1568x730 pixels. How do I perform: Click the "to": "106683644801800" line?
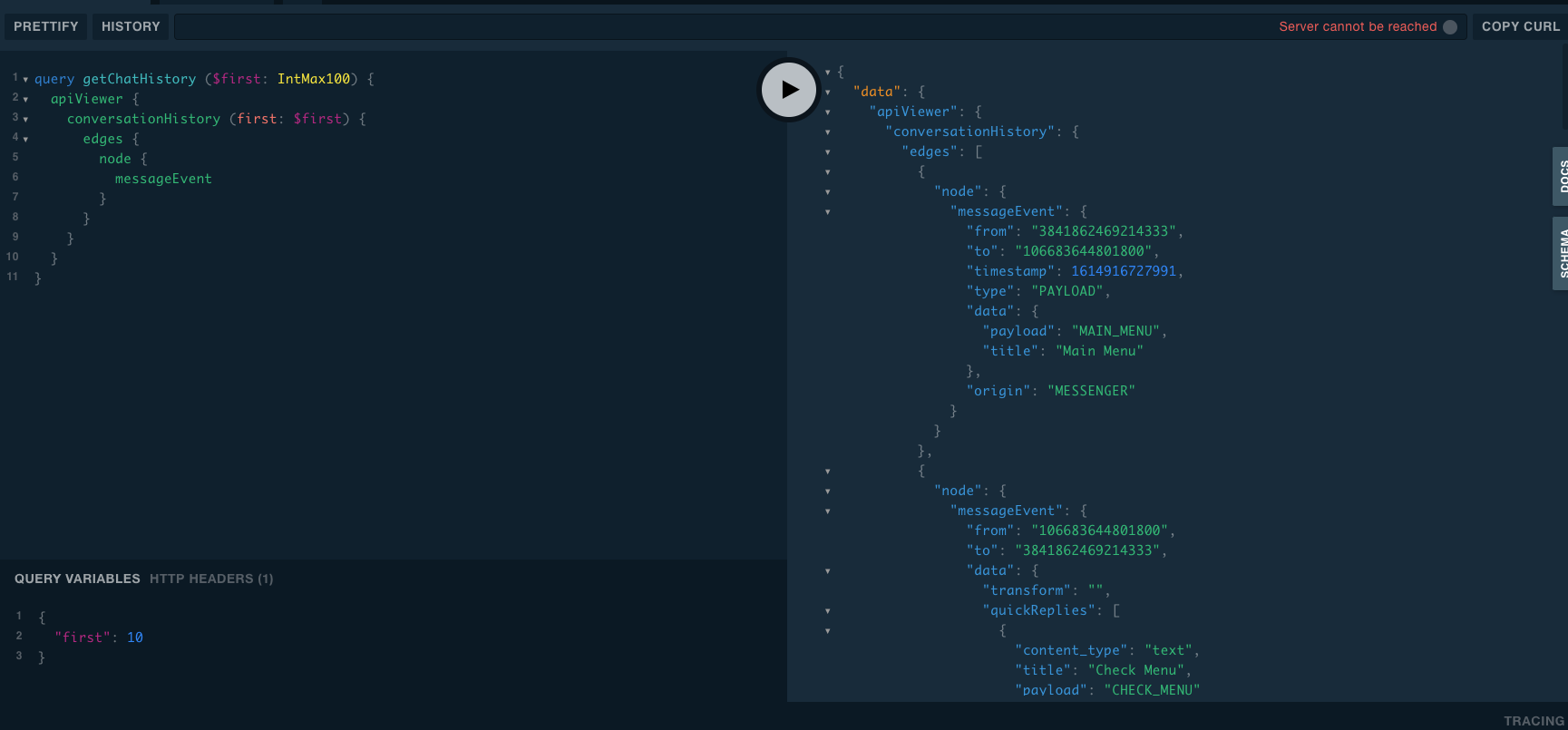coord(1063,251)
